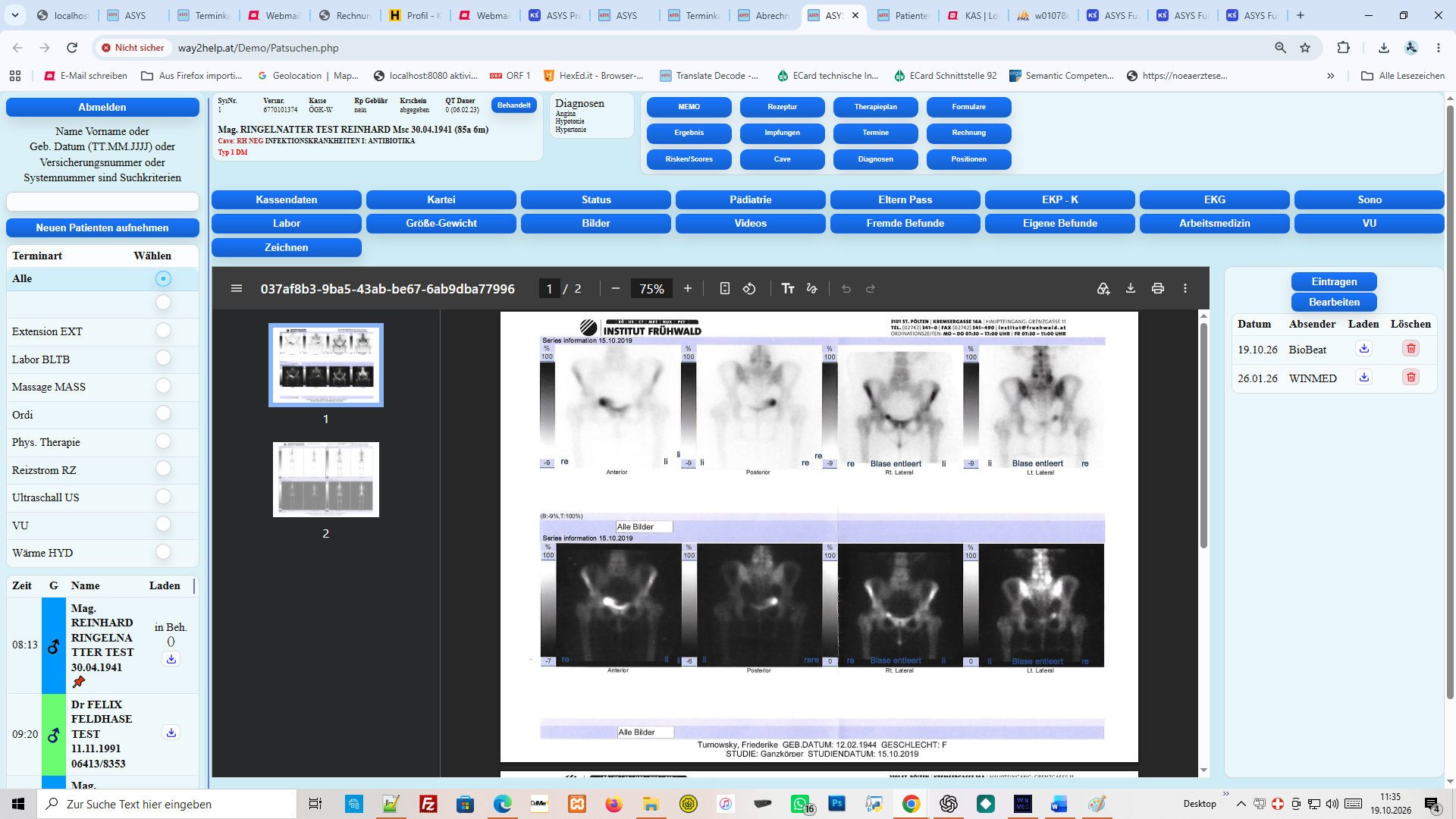The image size is (1456, 819).
Task: Click Neuen Patienten aufnehmen
Action: point(102,228)
